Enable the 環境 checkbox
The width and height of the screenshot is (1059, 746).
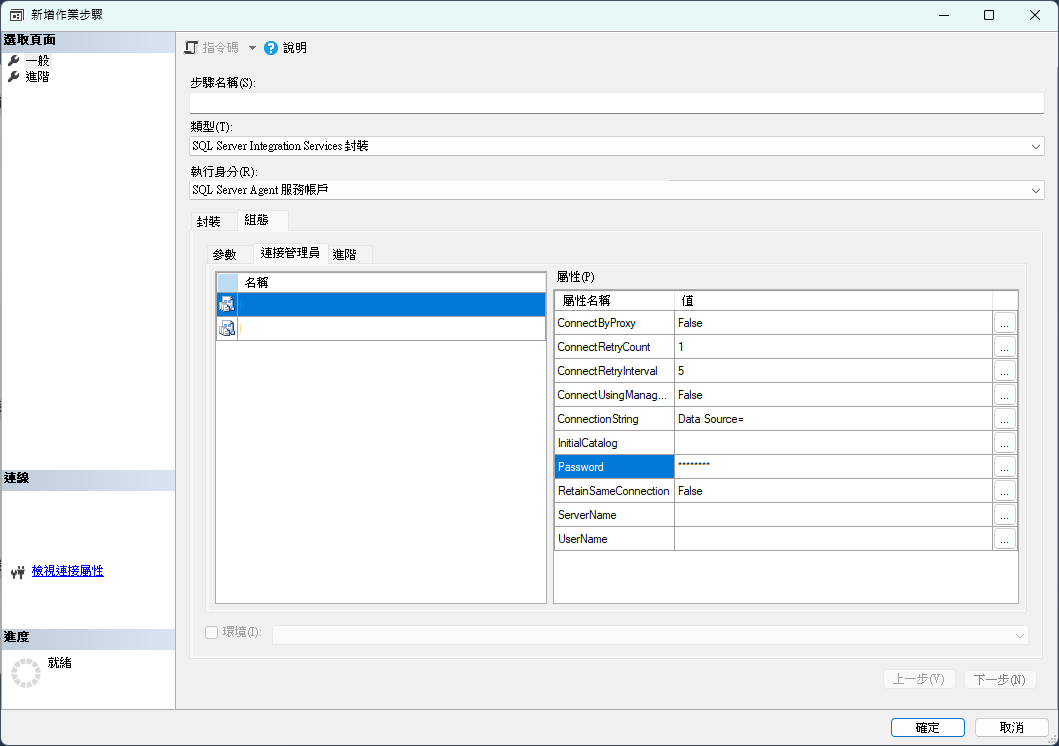click(211, 632)
